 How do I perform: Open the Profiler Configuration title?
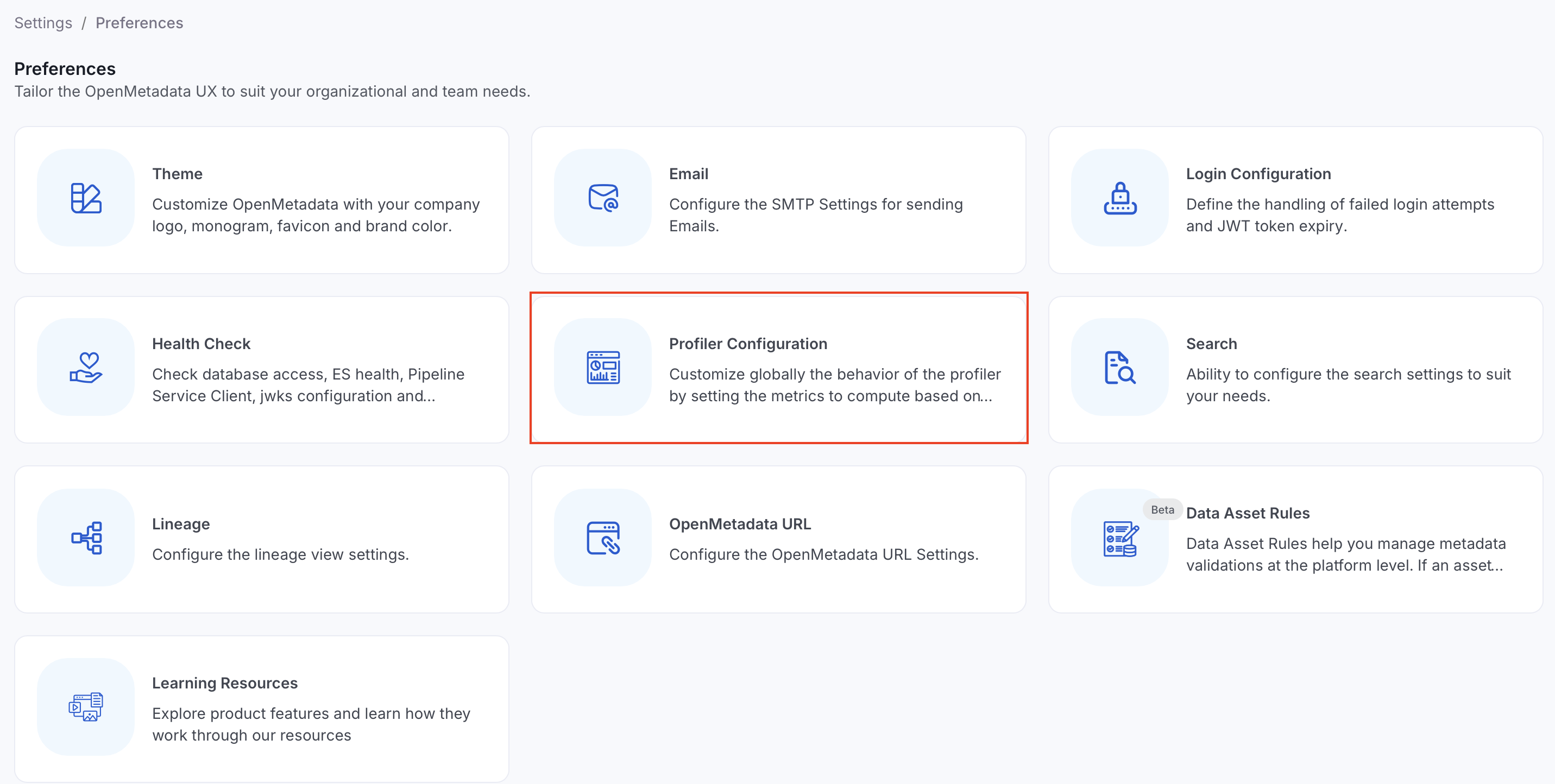(748, 344)
